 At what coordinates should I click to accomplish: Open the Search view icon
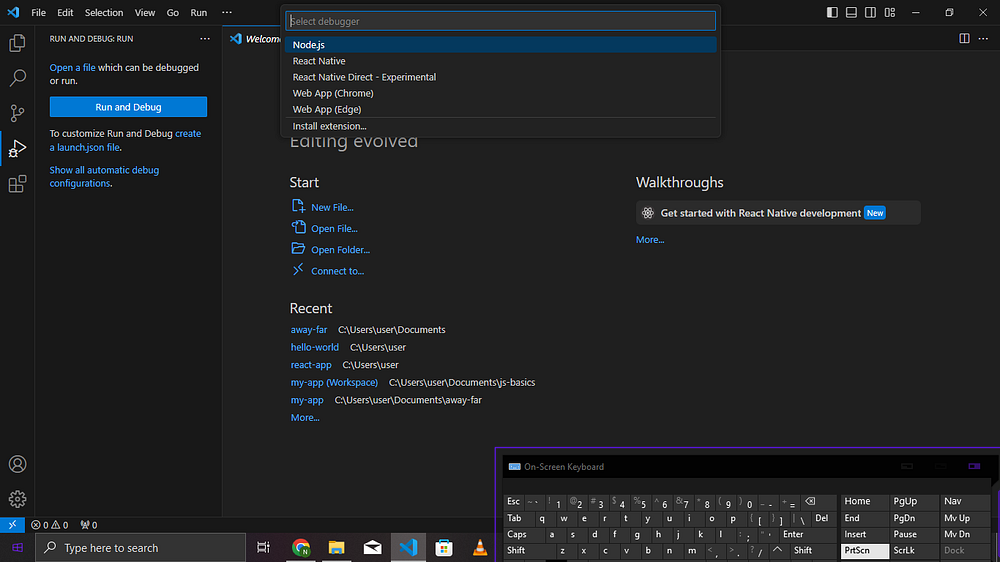(x=17, y=78)
